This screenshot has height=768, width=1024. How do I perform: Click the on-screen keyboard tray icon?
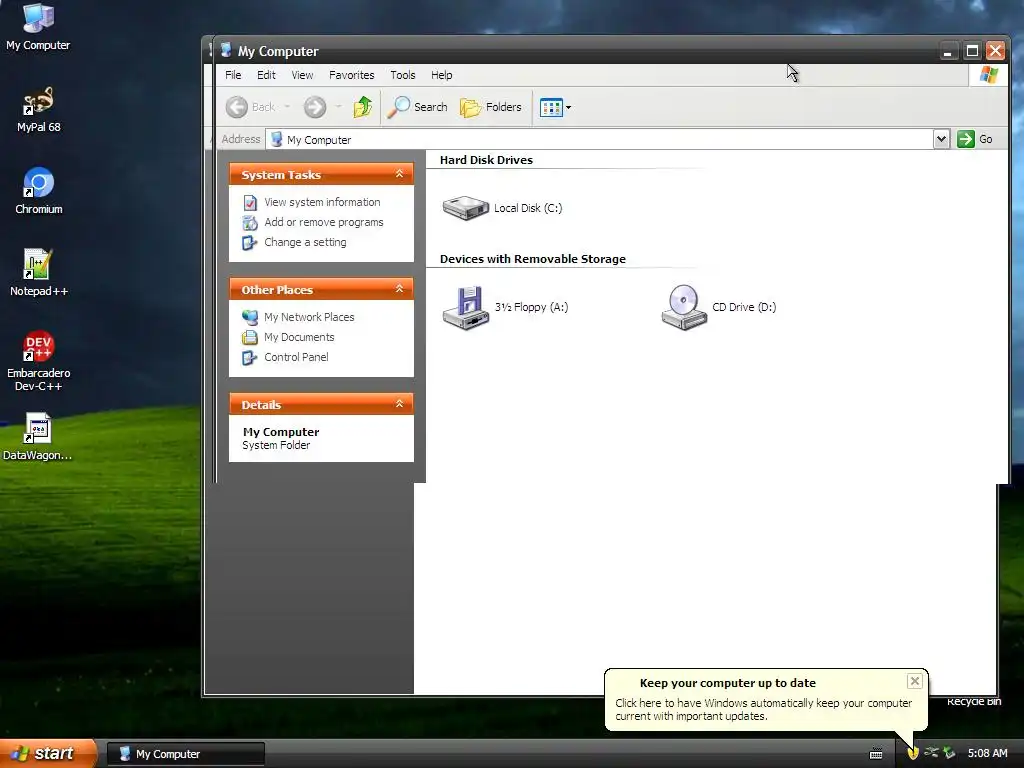pyautogui.click(x=876, y=754)
